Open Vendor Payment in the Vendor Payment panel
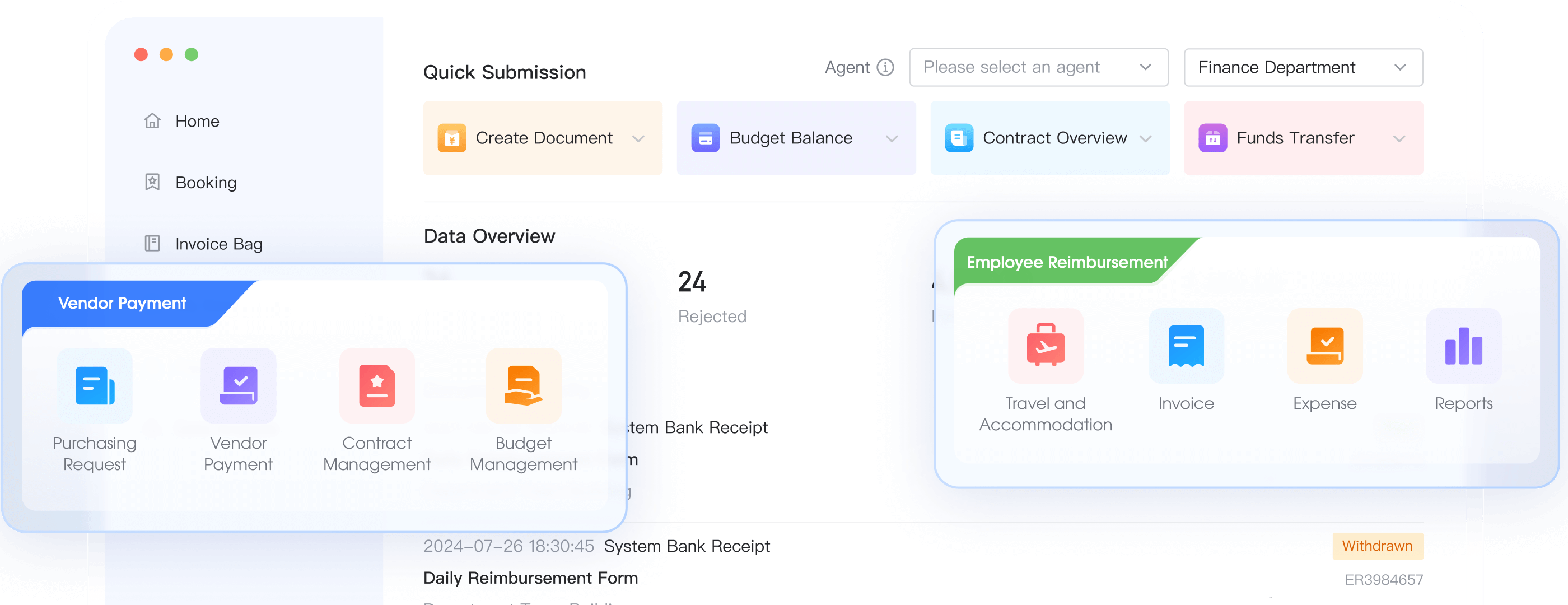The height and width of the screenshot is (605, 1568). coord(238,386)
